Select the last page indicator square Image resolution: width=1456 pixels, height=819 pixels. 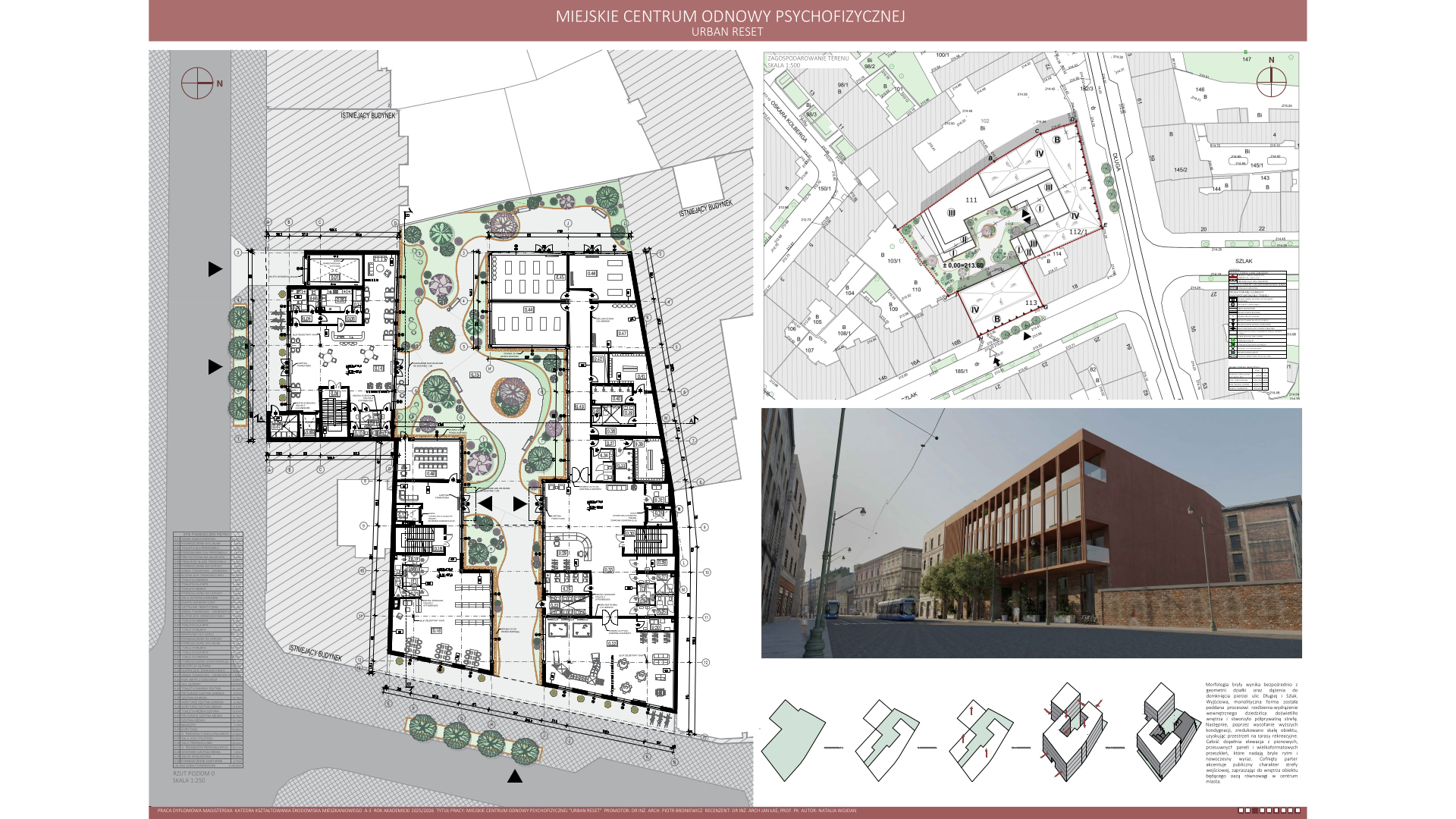pos(1298,811)
